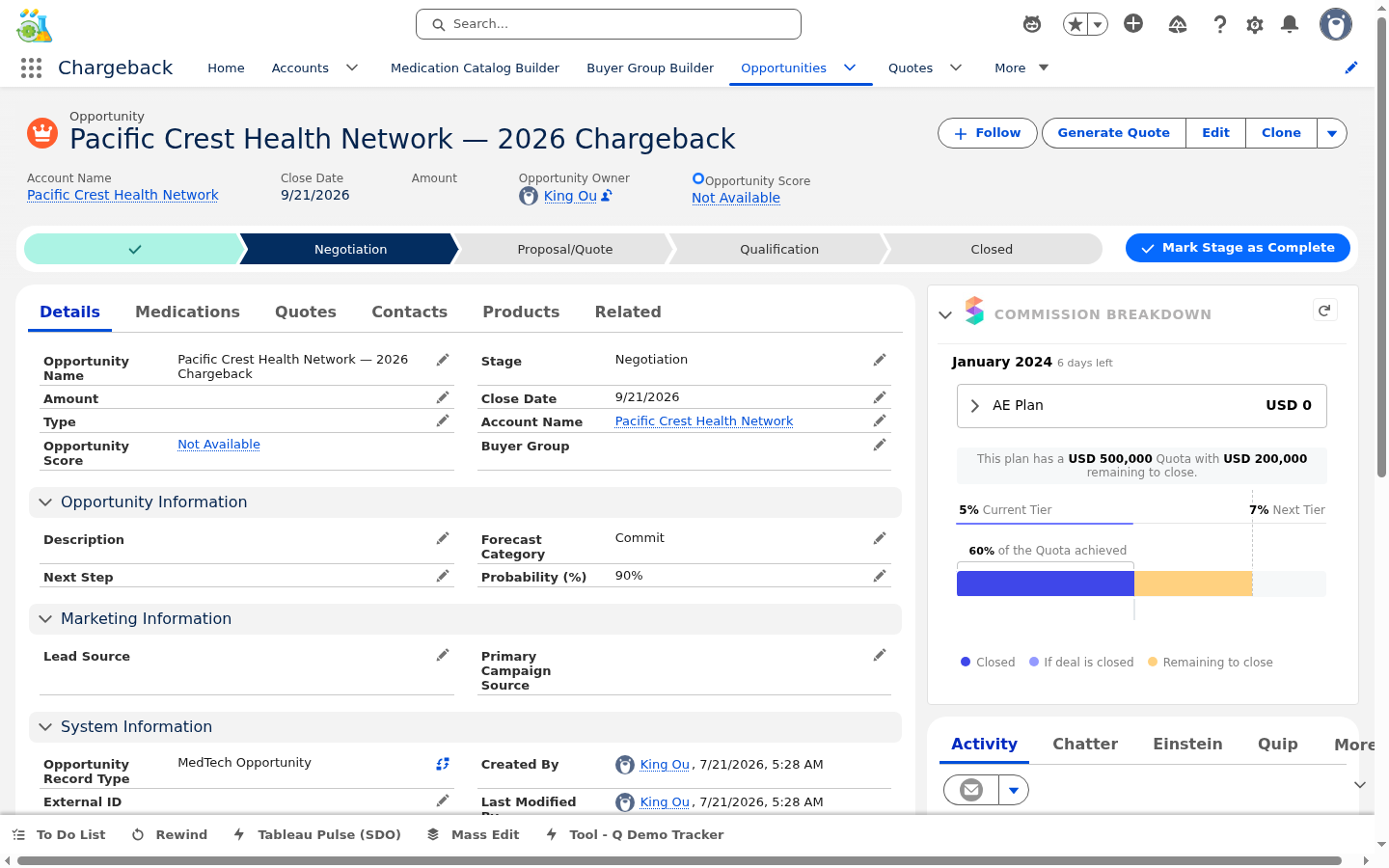The image size is (1389, 868).
Task: Open the Chatter tab
Action: (1085, 744)
